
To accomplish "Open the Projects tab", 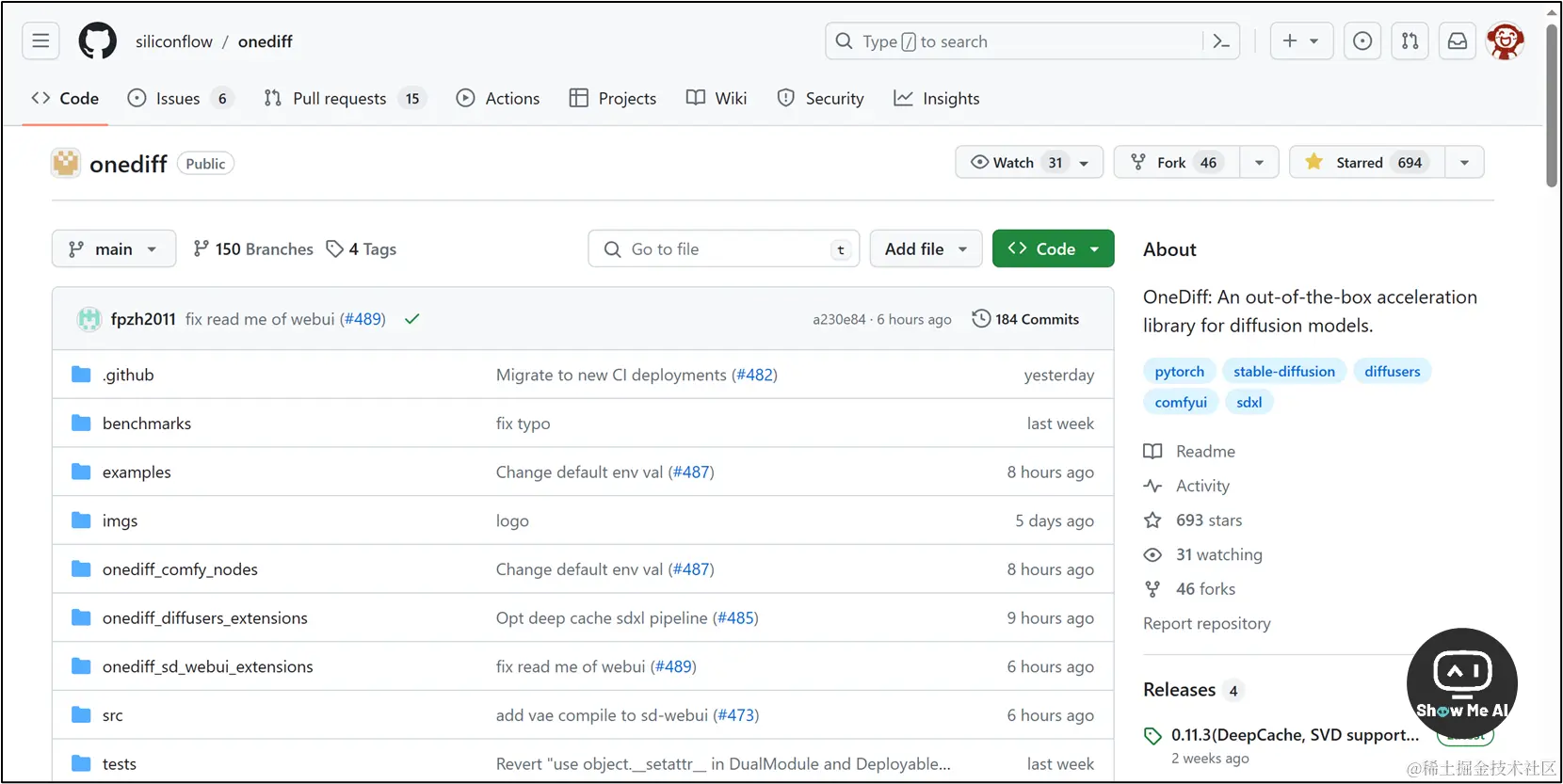I will coord(613,98).
